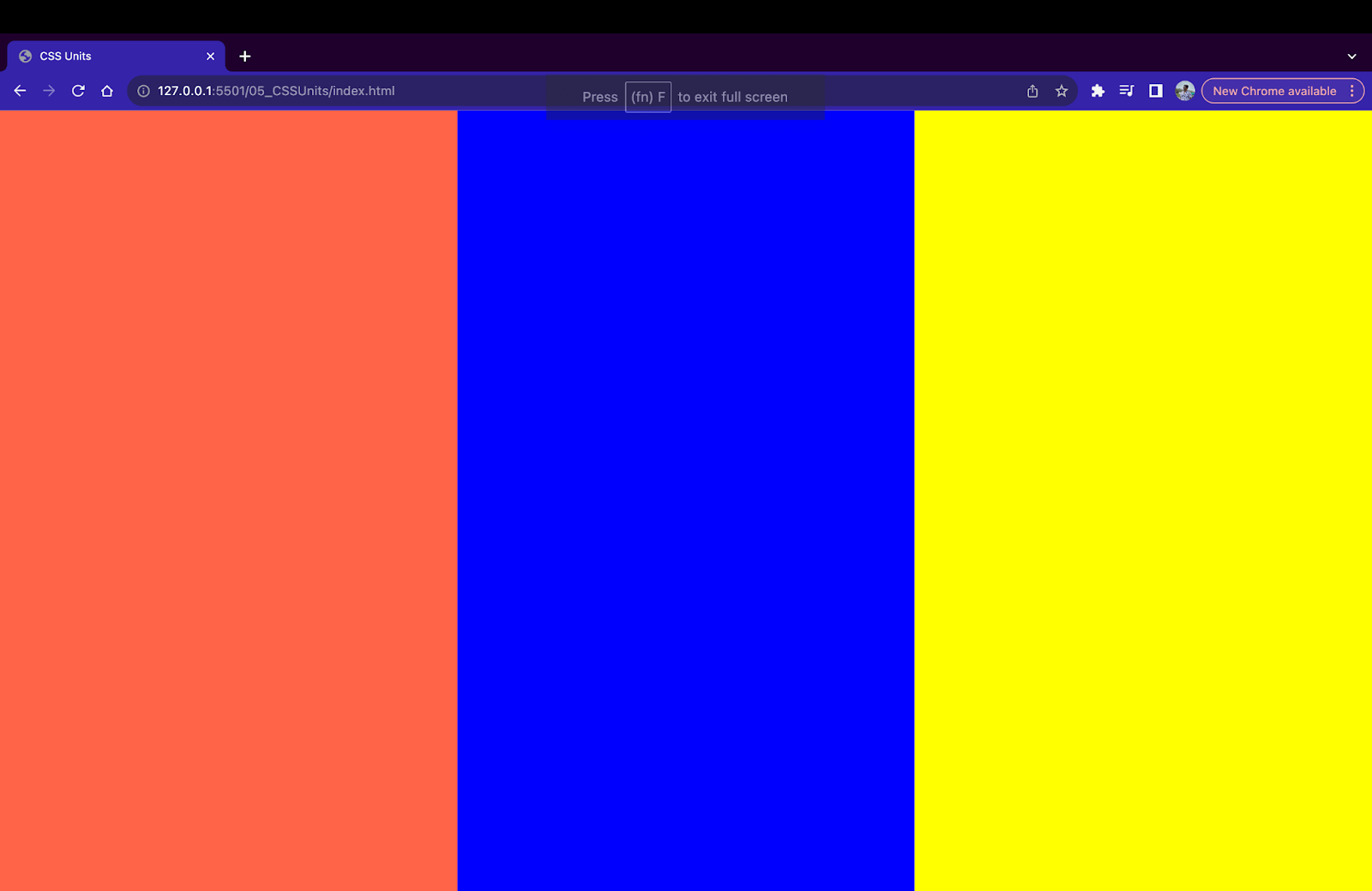Open the profile avatar menu
Viewport: 1372px width, 891px height.
coord(1184,90)
